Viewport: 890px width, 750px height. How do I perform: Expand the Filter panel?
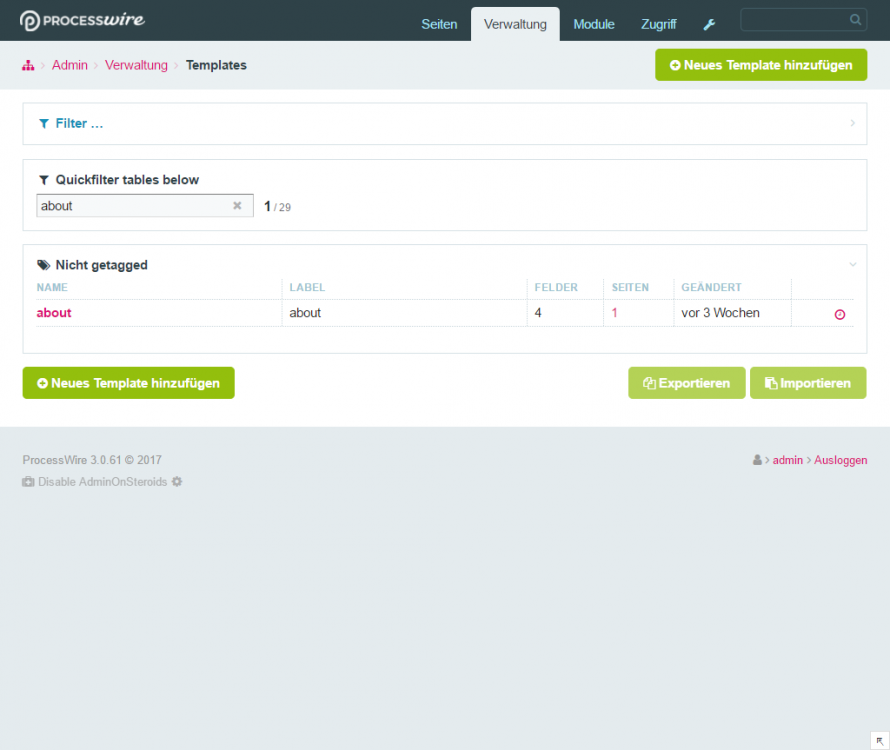pyautogui.click(x=80, y=124)
